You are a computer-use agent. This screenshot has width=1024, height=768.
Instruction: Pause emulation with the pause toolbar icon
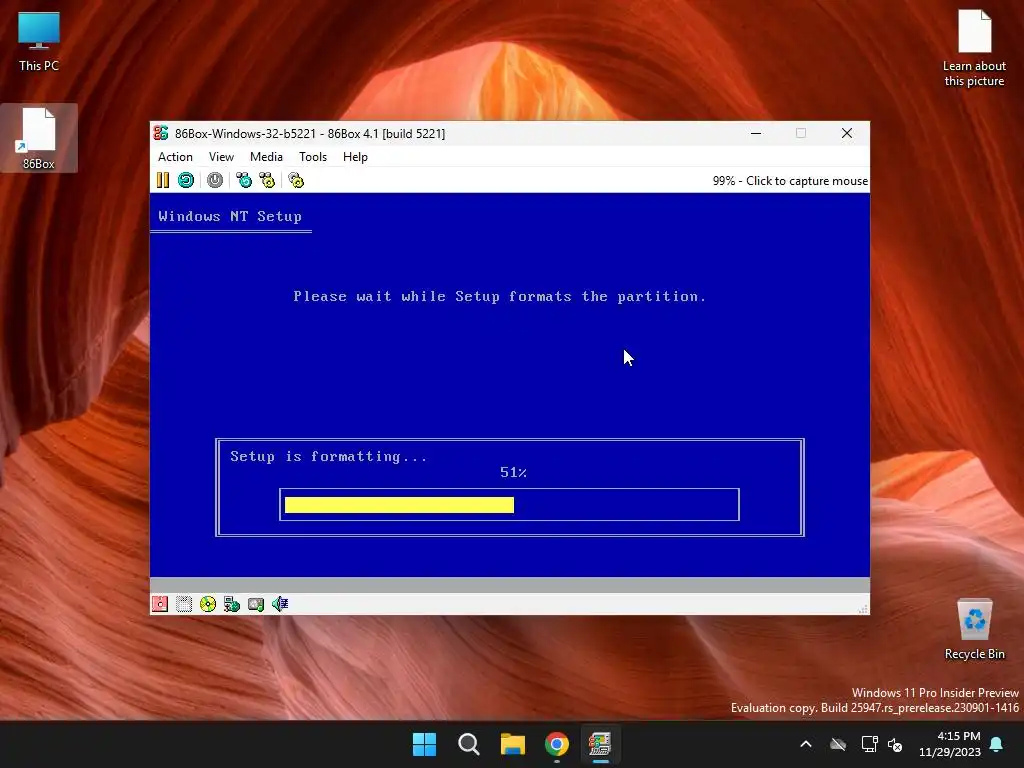coord(163,180)
